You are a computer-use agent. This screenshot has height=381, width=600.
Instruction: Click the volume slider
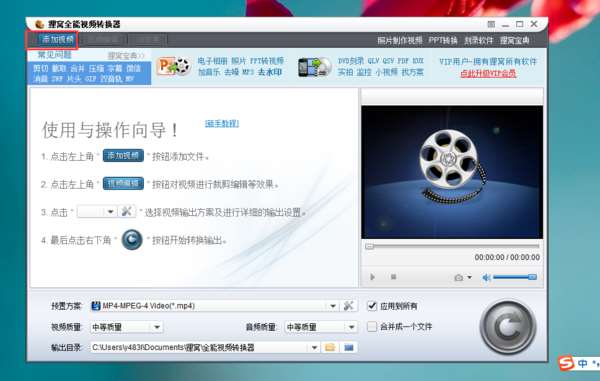pyautogui.click(x=515, y=277)
